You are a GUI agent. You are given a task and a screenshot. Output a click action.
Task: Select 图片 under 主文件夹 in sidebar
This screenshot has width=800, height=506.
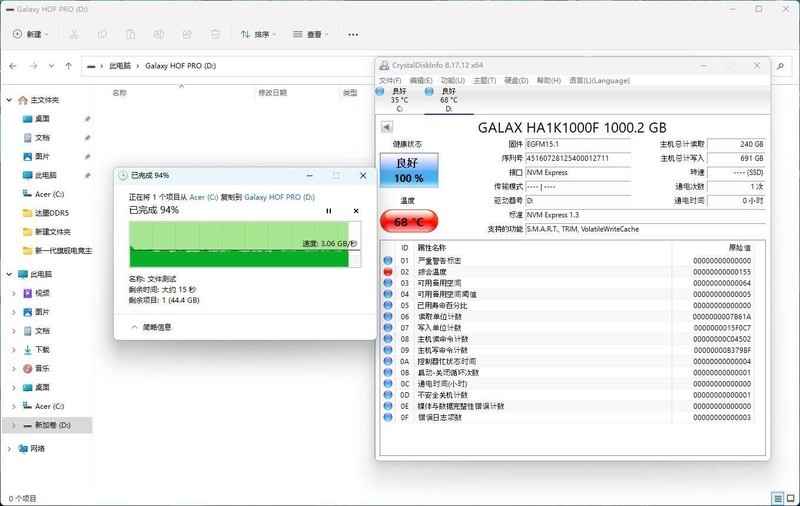click(42, 157)
